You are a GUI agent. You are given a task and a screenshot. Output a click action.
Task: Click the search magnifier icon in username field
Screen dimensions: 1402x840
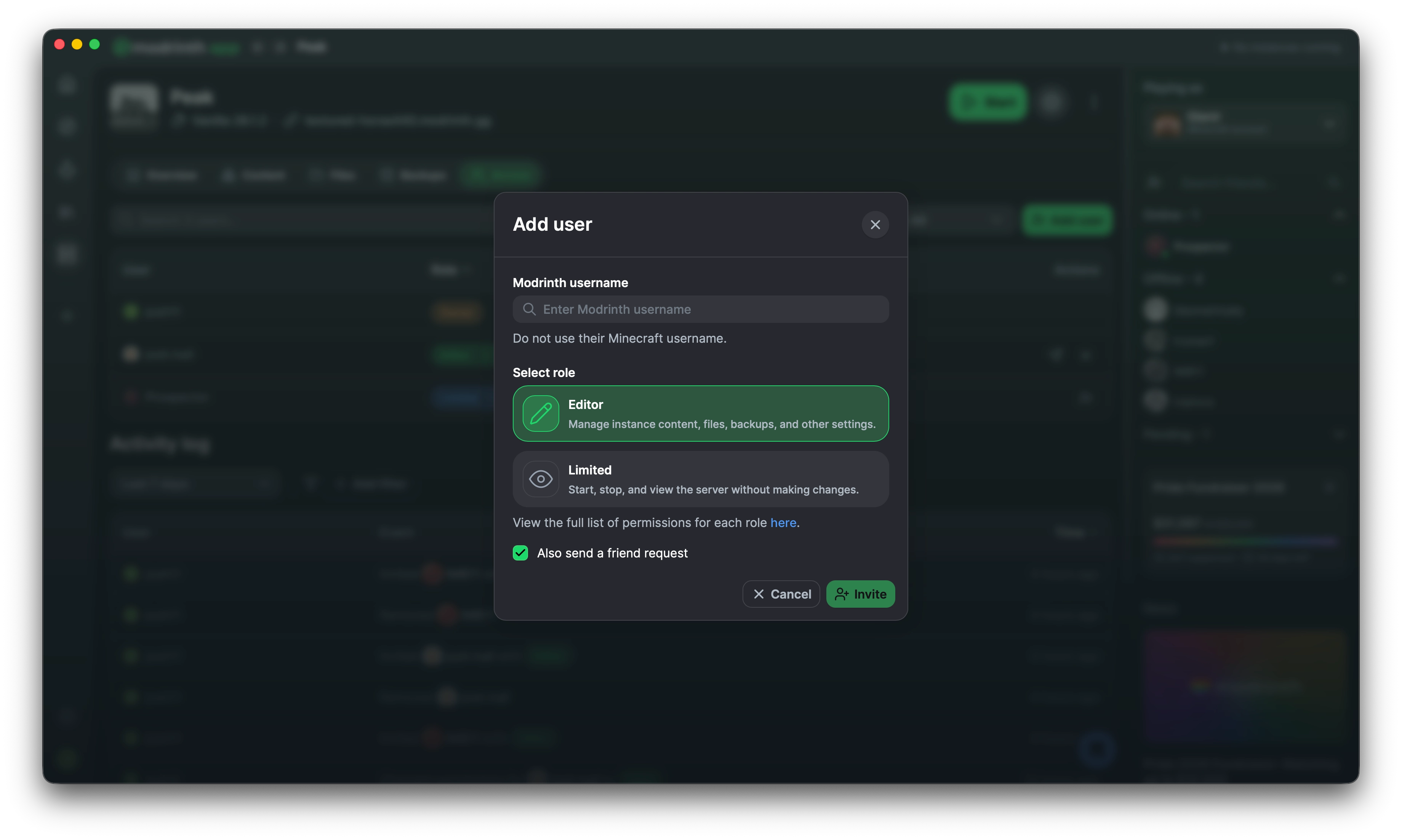(x=529, y=309)
